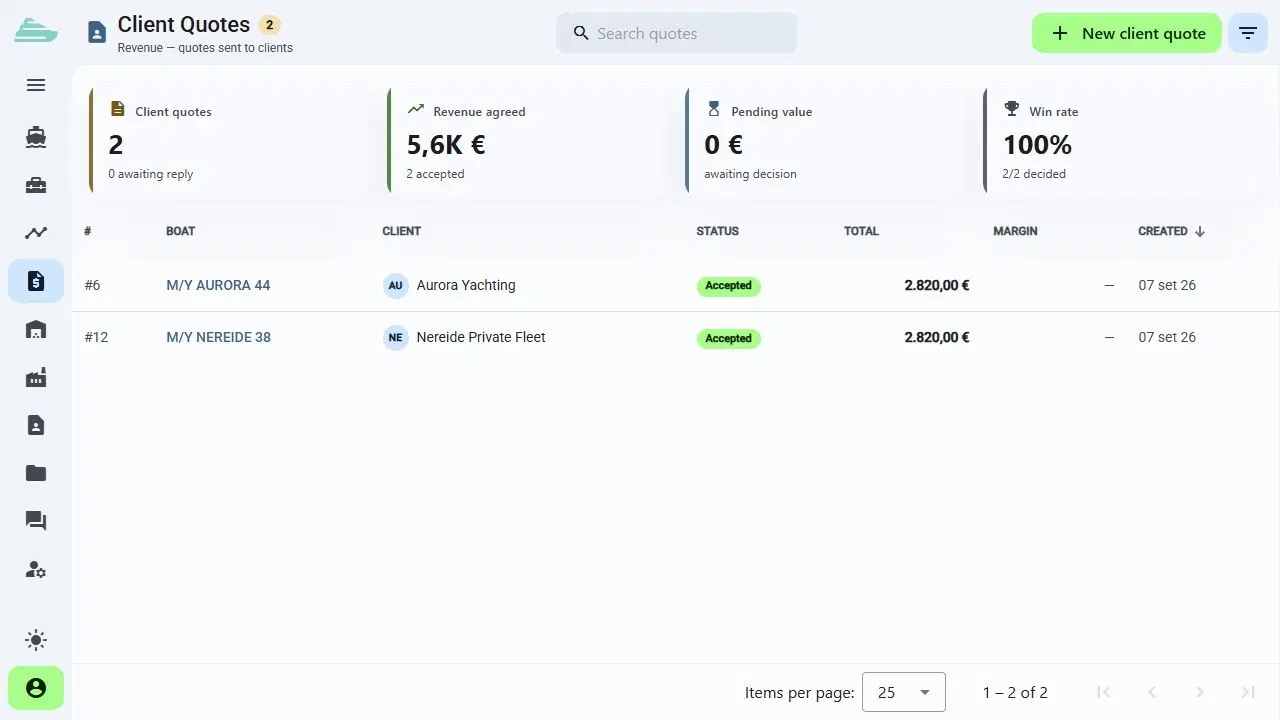Click the Client Quotes page title icon
1280x720 pixels.
[x=96, y=33]
